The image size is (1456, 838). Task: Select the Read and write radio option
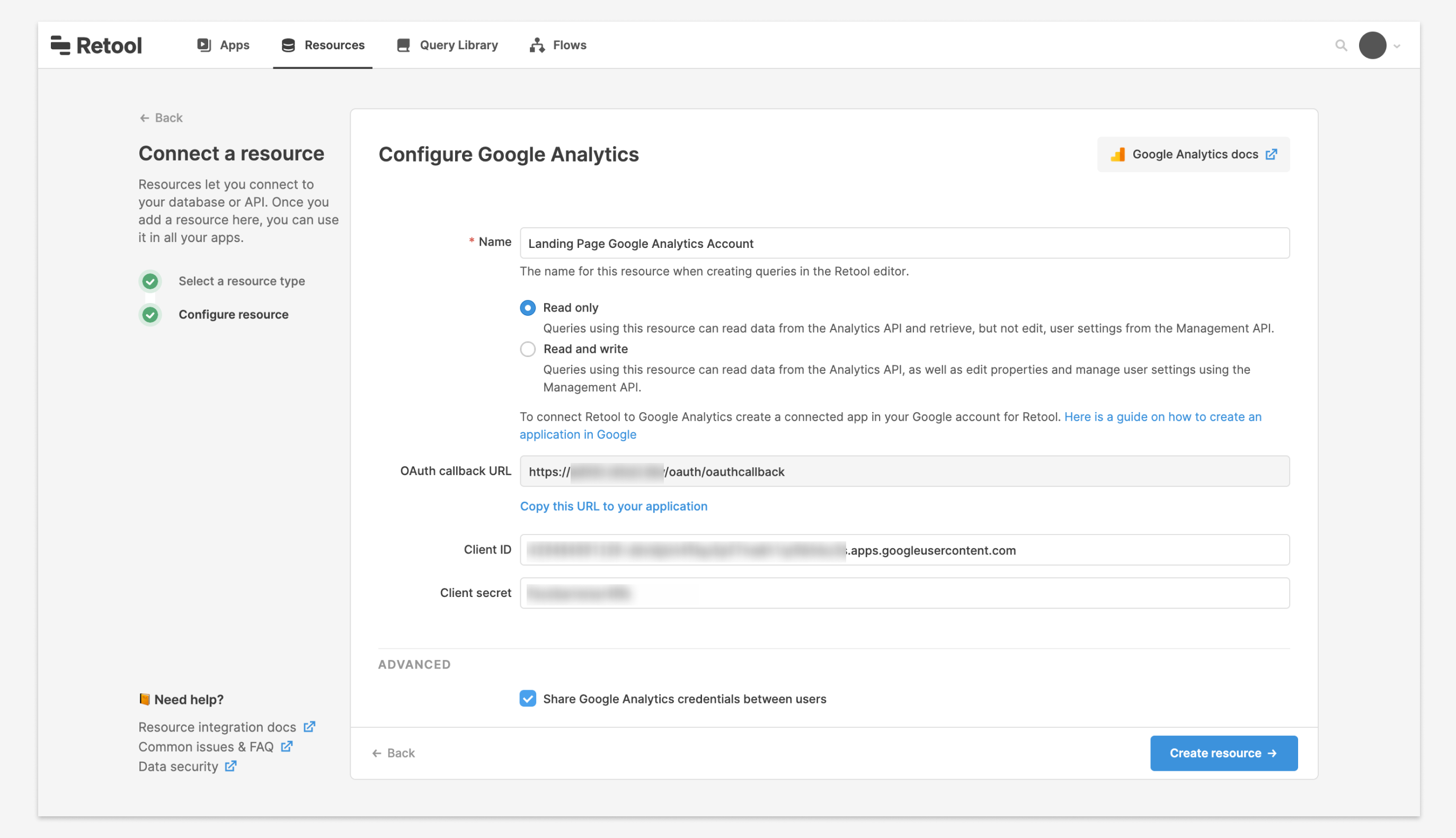tap(527, 350)
